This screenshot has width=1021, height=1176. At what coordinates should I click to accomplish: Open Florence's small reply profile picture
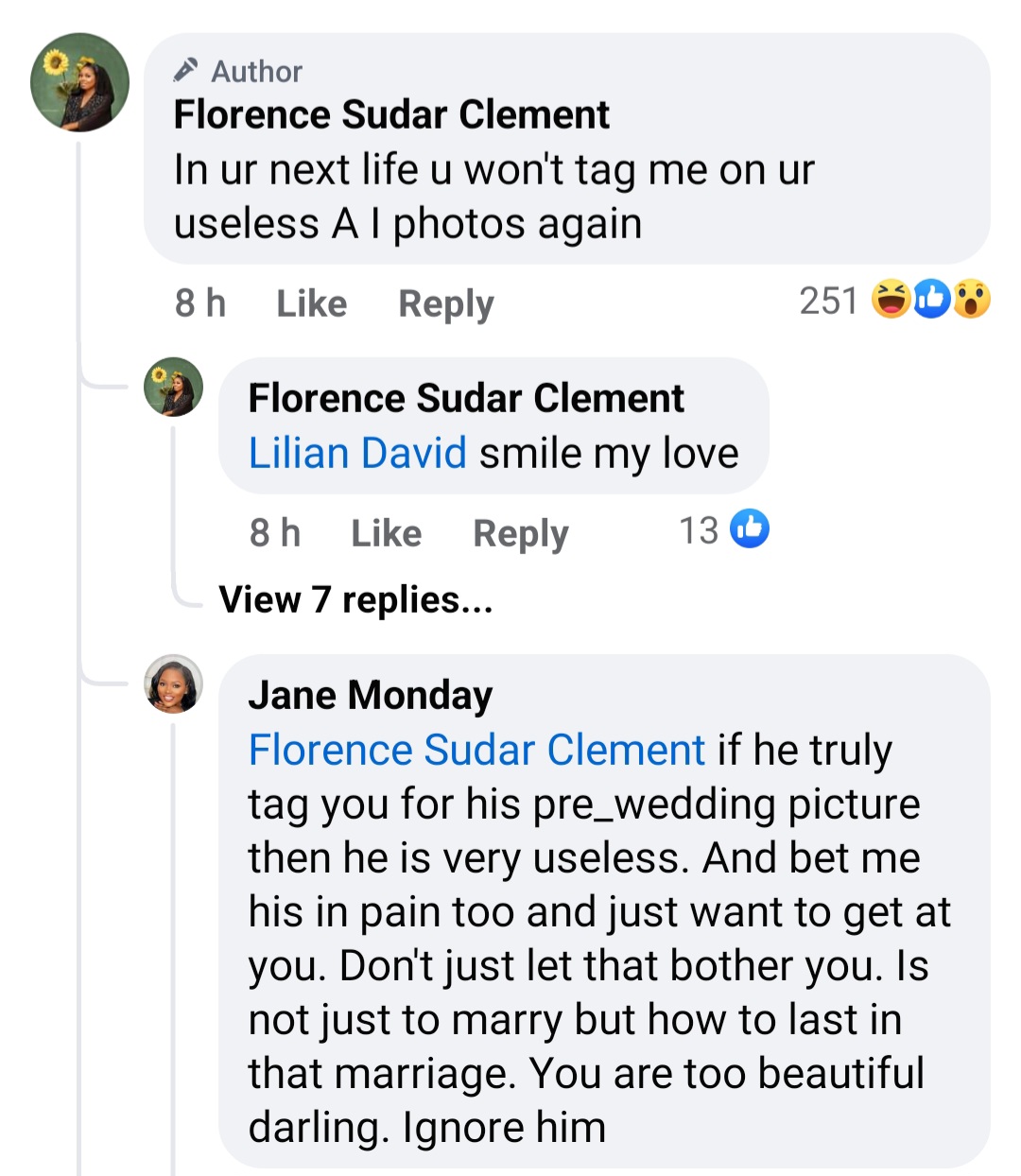pyautogui.click(x=174, y=387)
